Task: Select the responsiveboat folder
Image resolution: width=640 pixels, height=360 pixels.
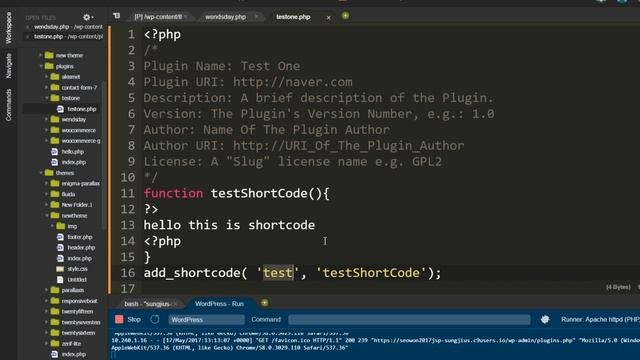Action: pos(80,301)
